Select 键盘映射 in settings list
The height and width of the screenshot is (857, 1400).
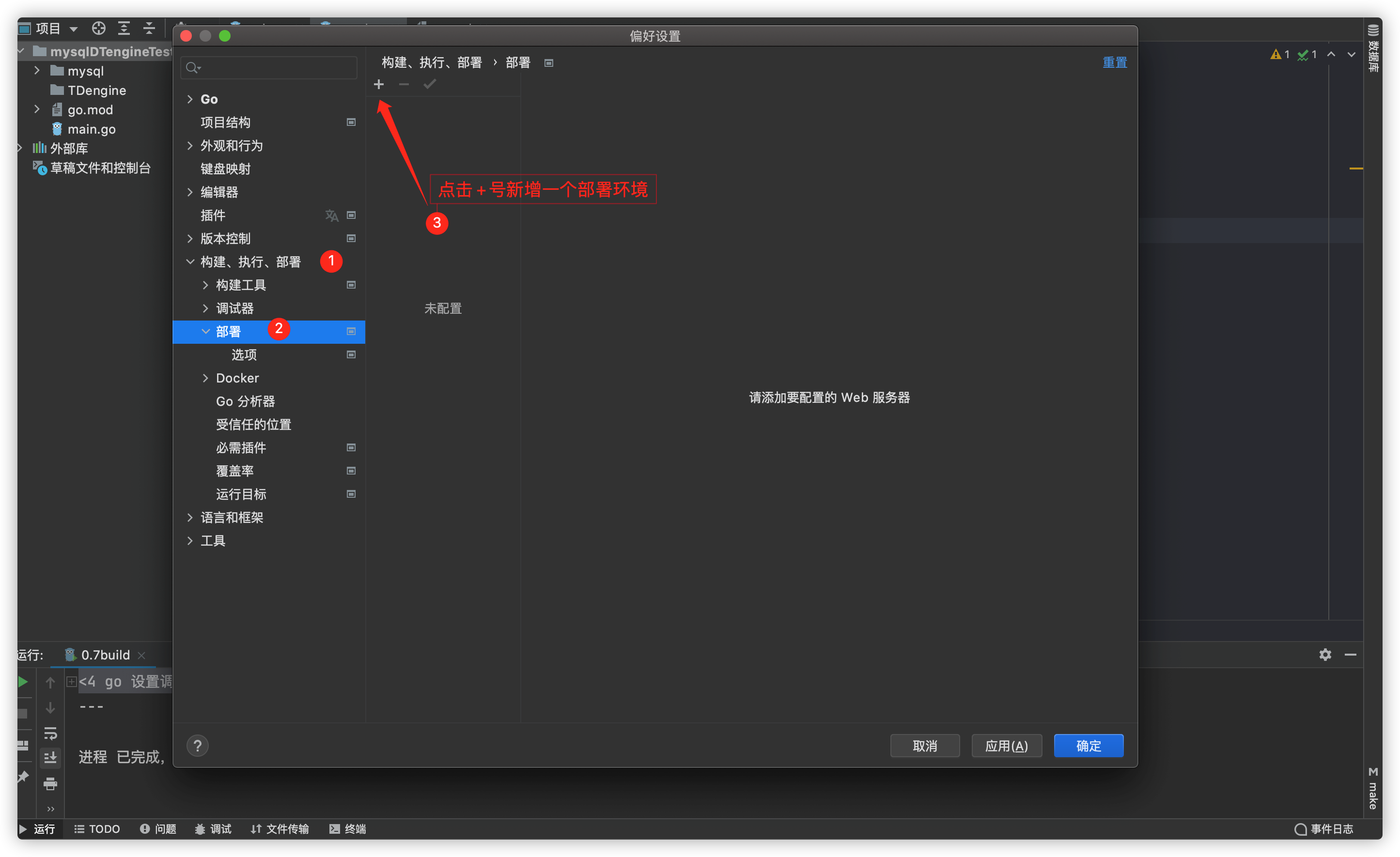pos(226,168)
